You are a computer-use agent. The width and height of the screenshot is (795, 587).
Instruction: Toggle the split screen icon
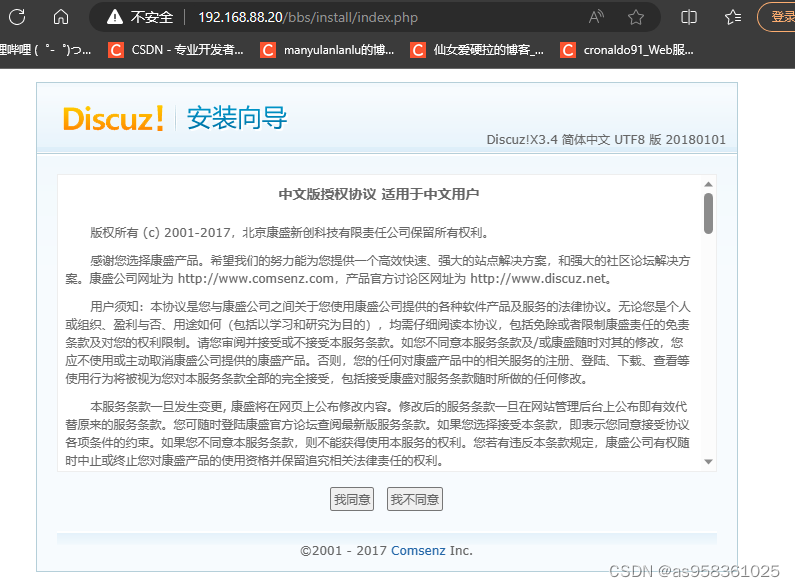pyautogui.click(x=689, y=17)
